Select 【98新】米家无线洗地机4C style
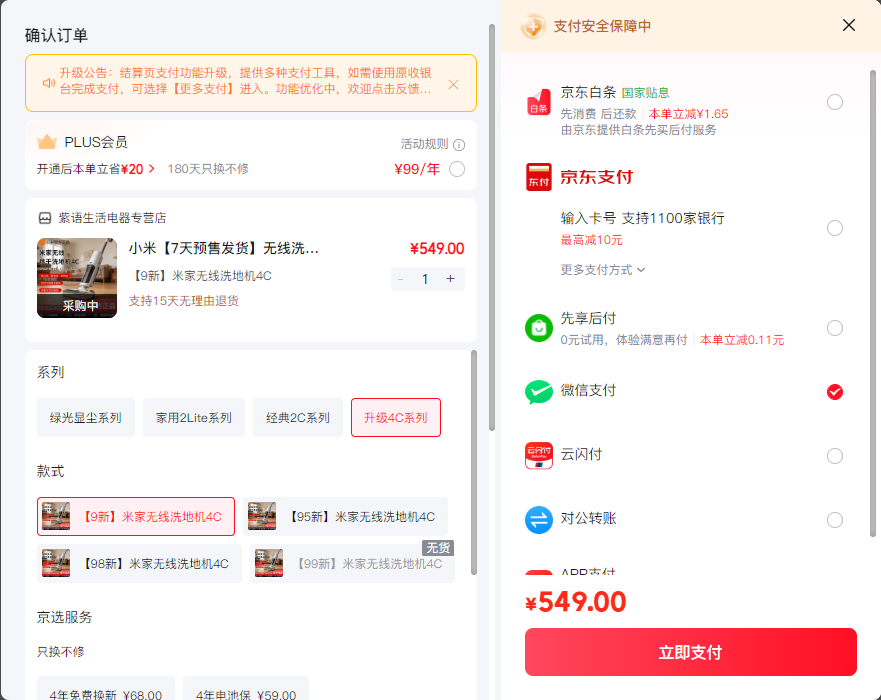 pos(139,563)
